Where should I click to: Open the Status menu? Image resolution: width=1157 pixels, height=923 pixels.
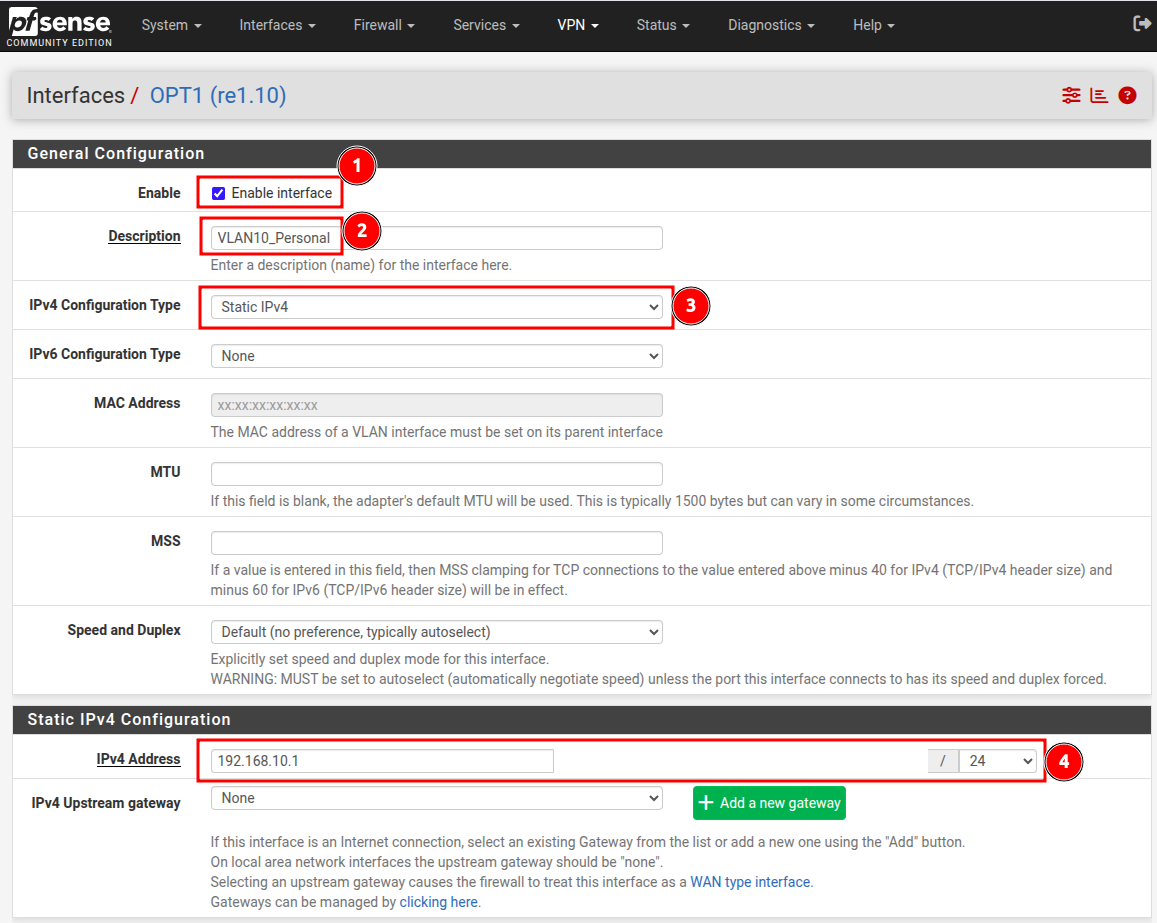point(663,25)
